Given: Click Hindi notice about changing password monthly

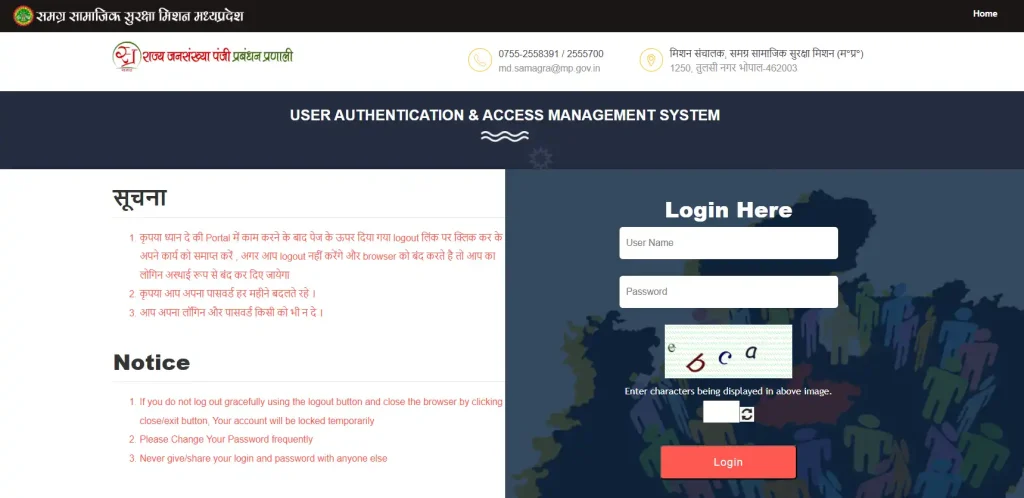Looking at the screenshot, I should tap(228, 294).
